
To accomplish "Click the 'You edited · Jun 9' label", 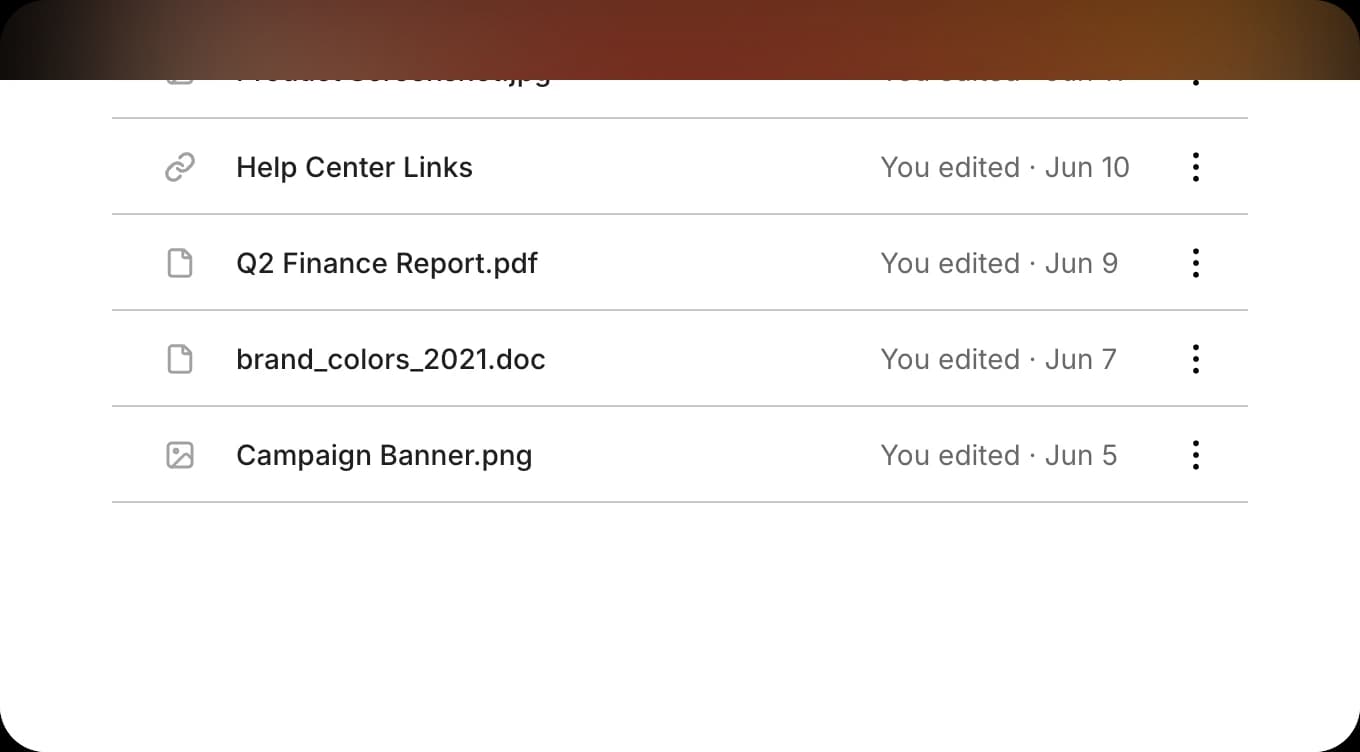I will tap(999, 263).
